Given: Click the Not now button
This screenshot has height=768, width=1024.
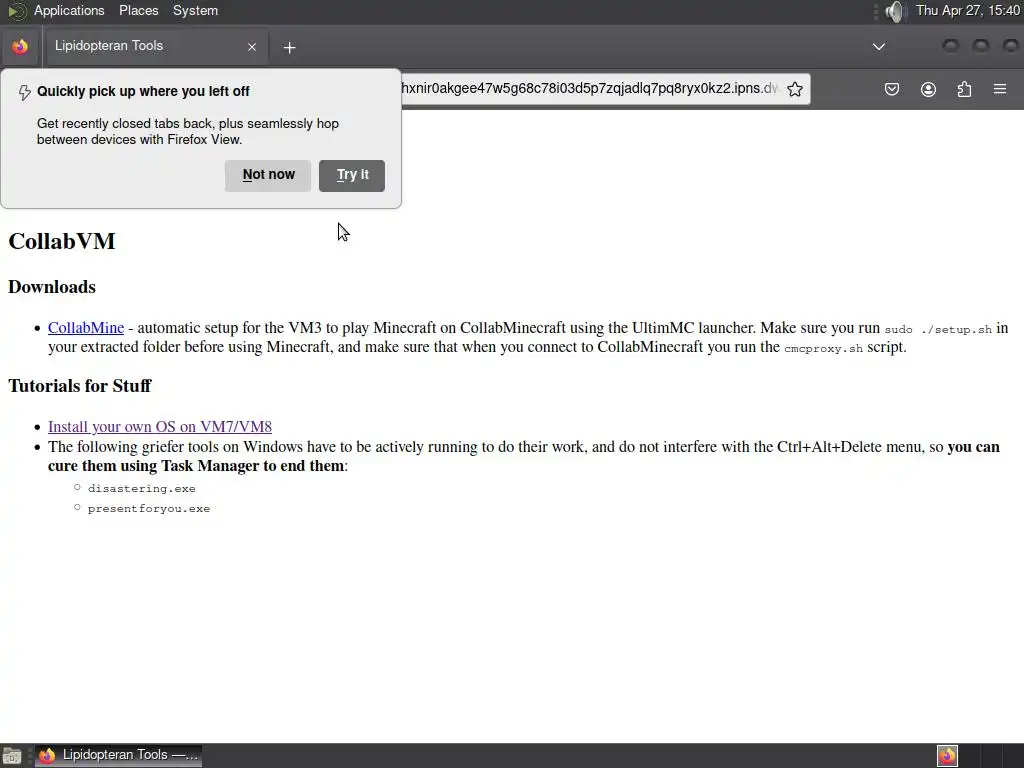Looking at the screenshot, I should (x=268, y=175).
